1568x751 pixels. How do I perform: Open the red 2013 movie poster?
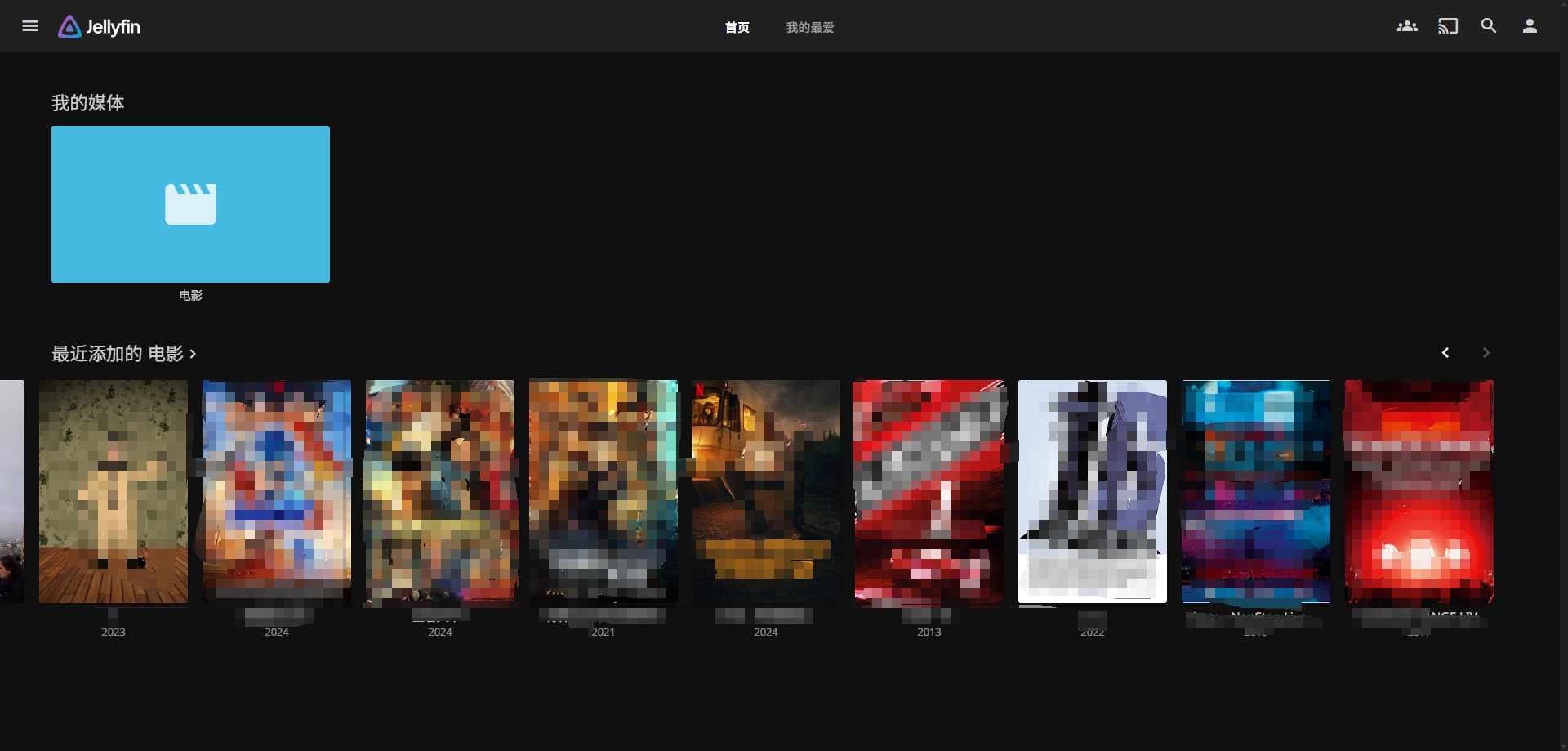(x=929, y=491)
